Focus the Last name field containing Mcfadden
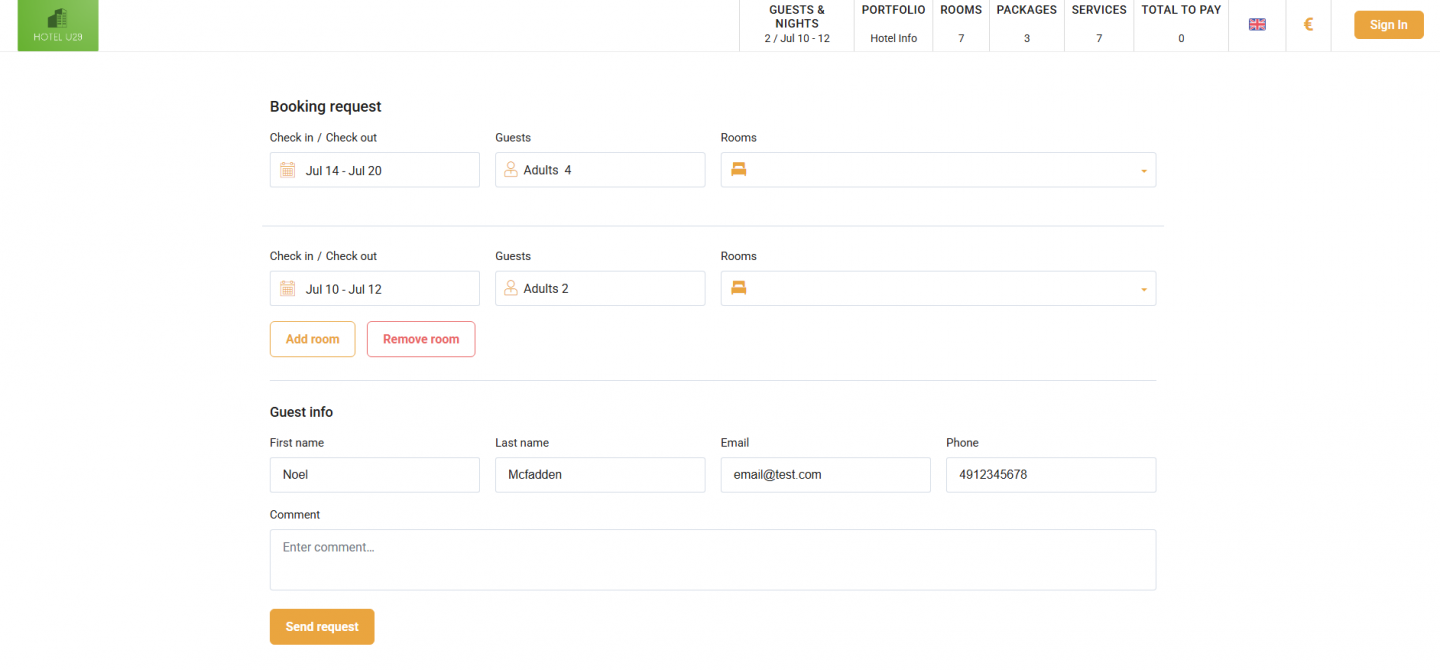The image size is (1440, 670). 600,475
